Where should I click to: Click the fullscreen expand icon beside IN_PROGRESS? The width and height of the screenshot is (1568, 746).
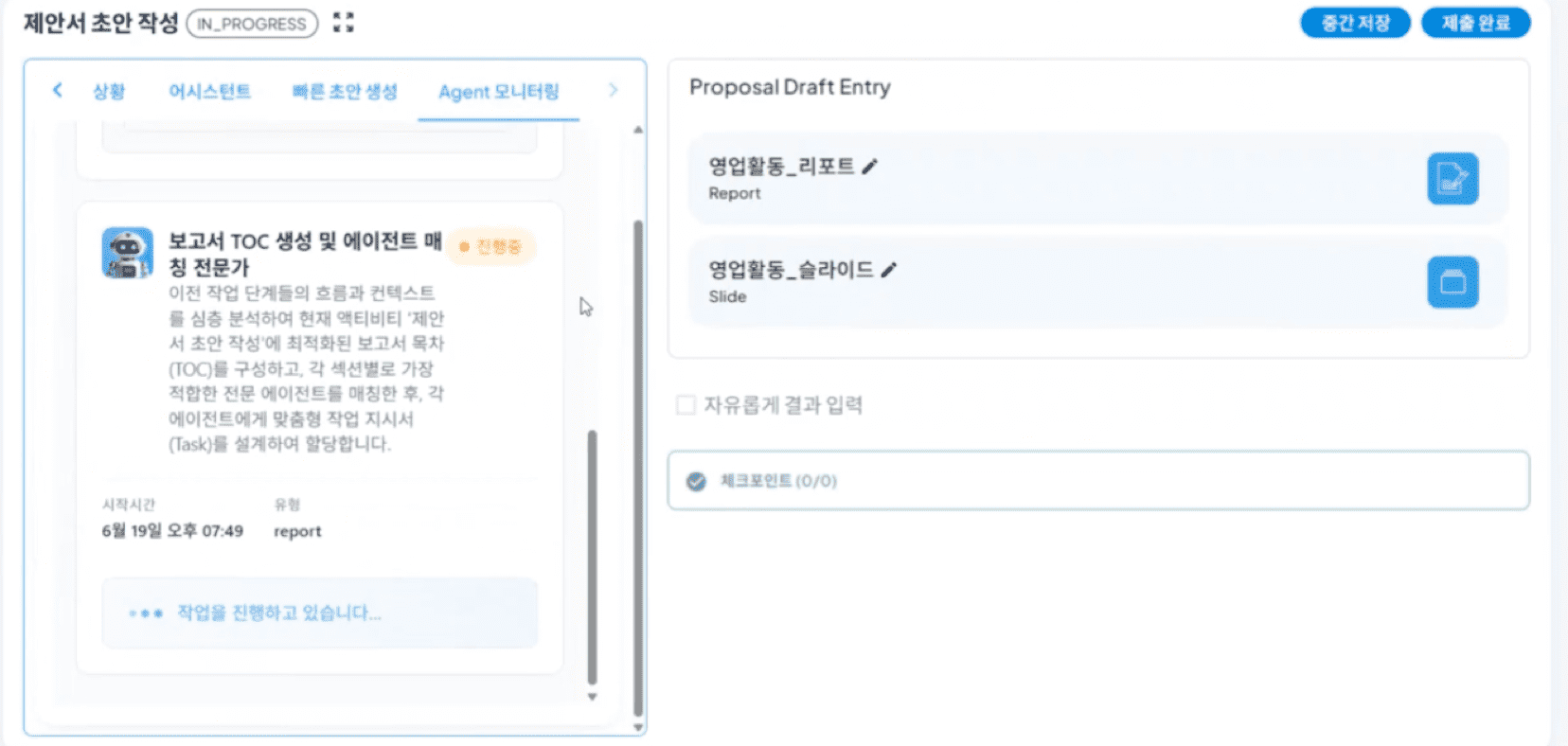click(x=344, y=23)
